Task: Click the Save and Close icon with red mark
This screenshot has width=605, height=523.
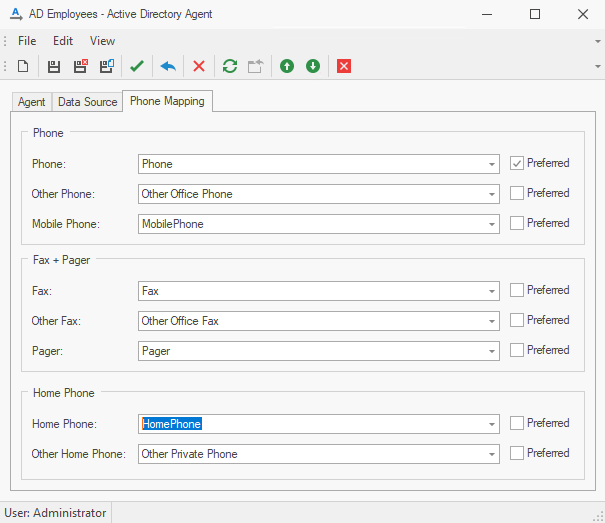Action: pos(81,66)
